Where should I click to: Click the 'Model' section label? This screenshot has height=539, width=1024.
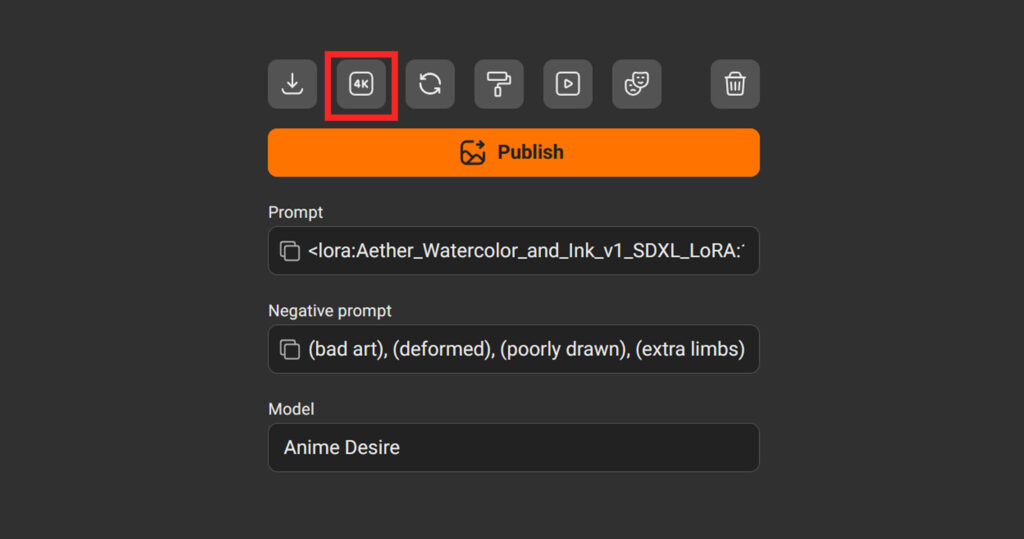[291, 409]
